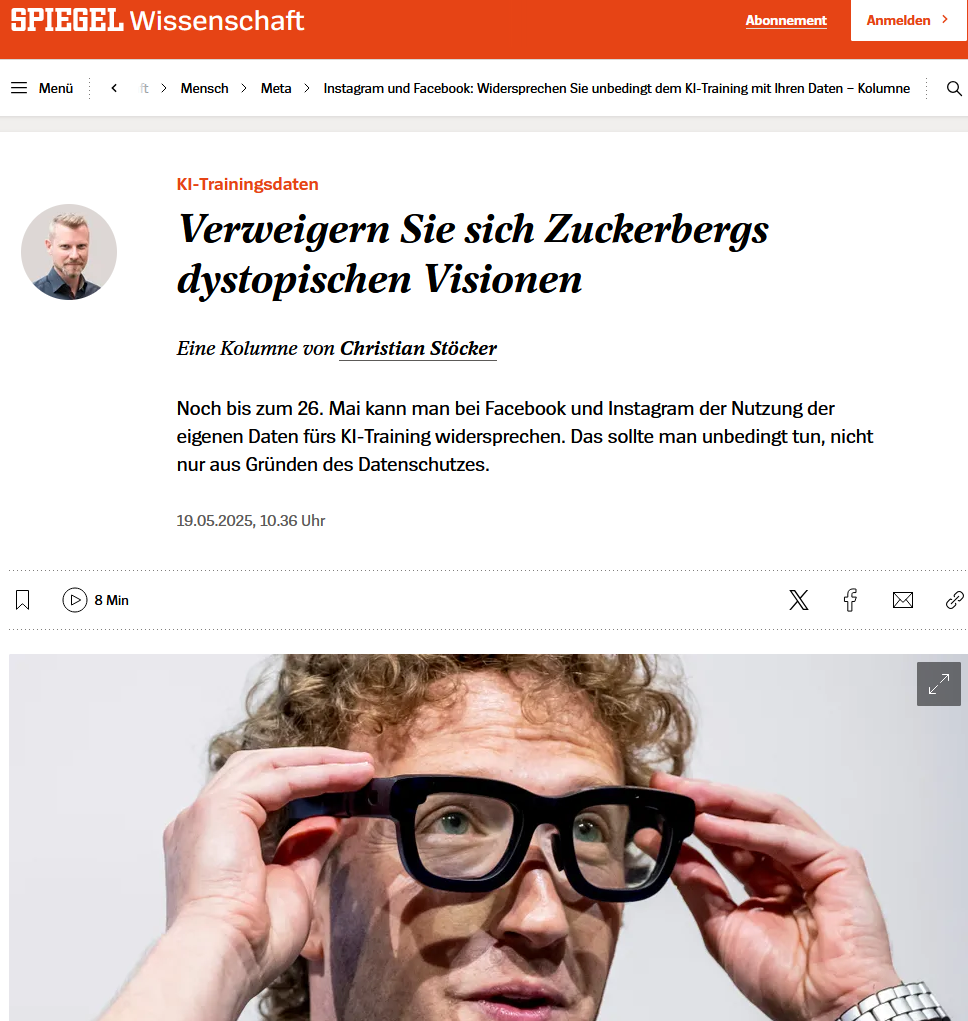The width and height of the screenshot is (968, 1021).
Task: Click the author portrait thumbnail
Action: pos(69,252)
